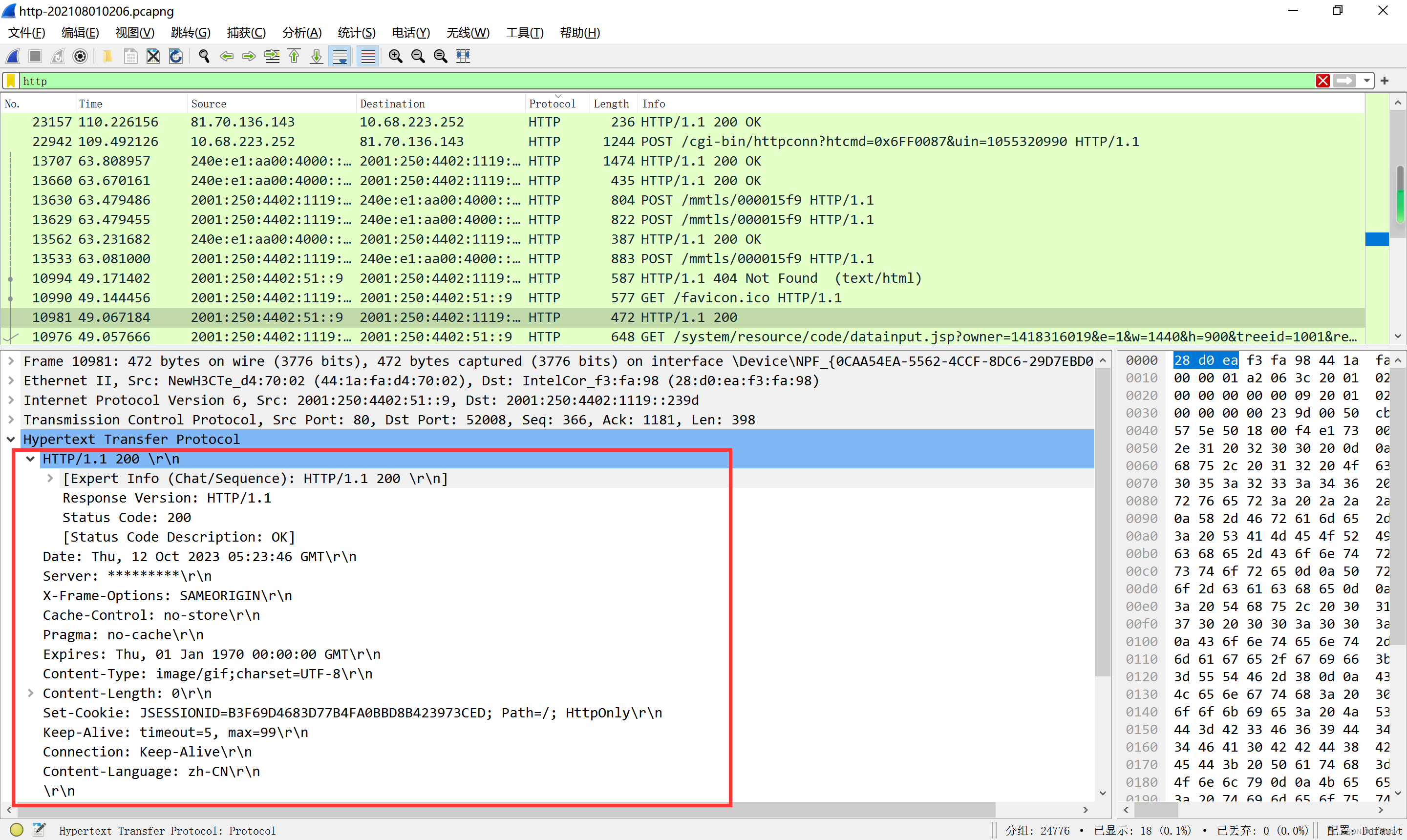The height and width of the screenshot is (840, 1407).
Task: Expand the Content-Length header field
Action: 31,693
